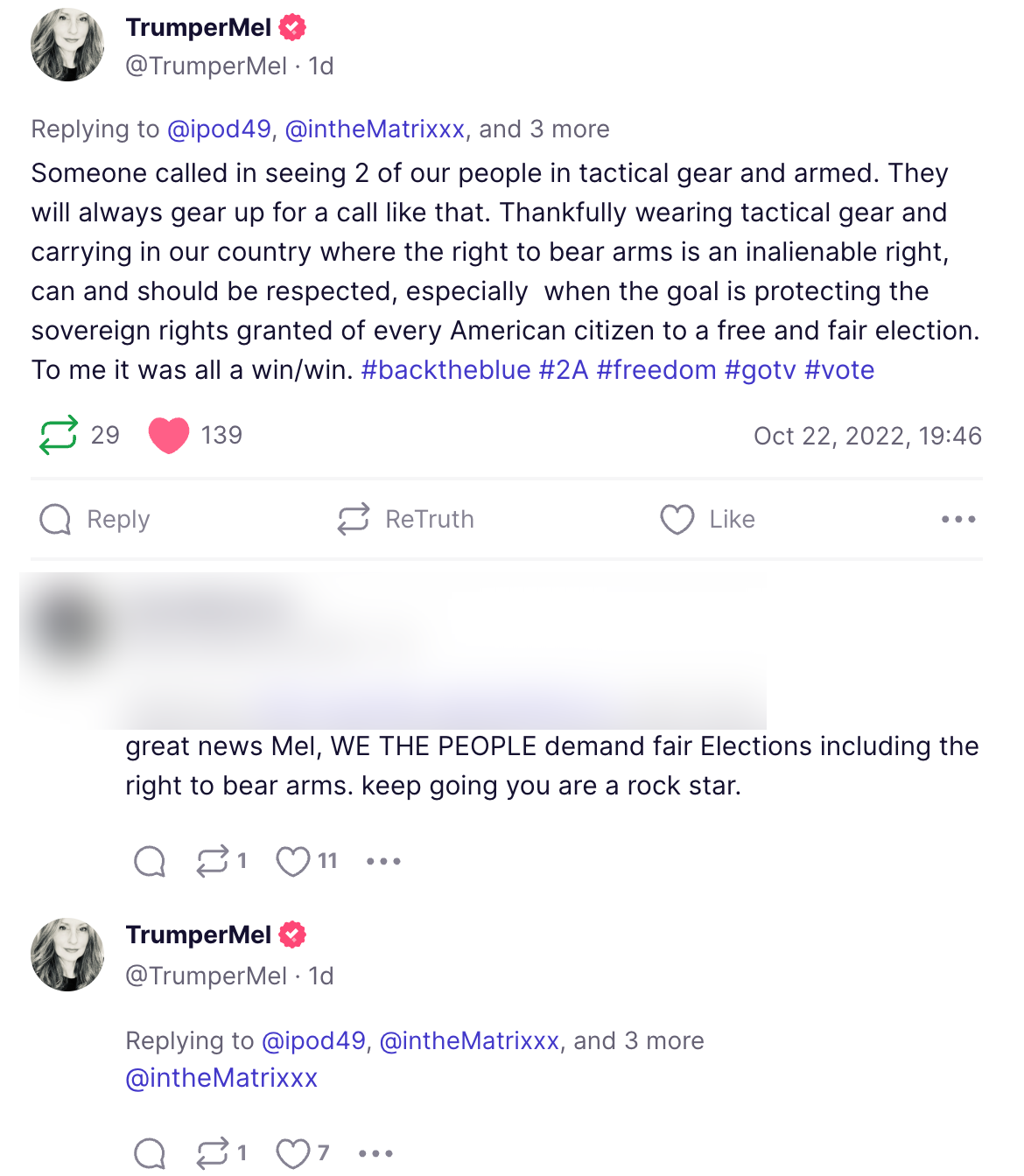
Task: ReTruth the main post
Action: pos(406,519)
